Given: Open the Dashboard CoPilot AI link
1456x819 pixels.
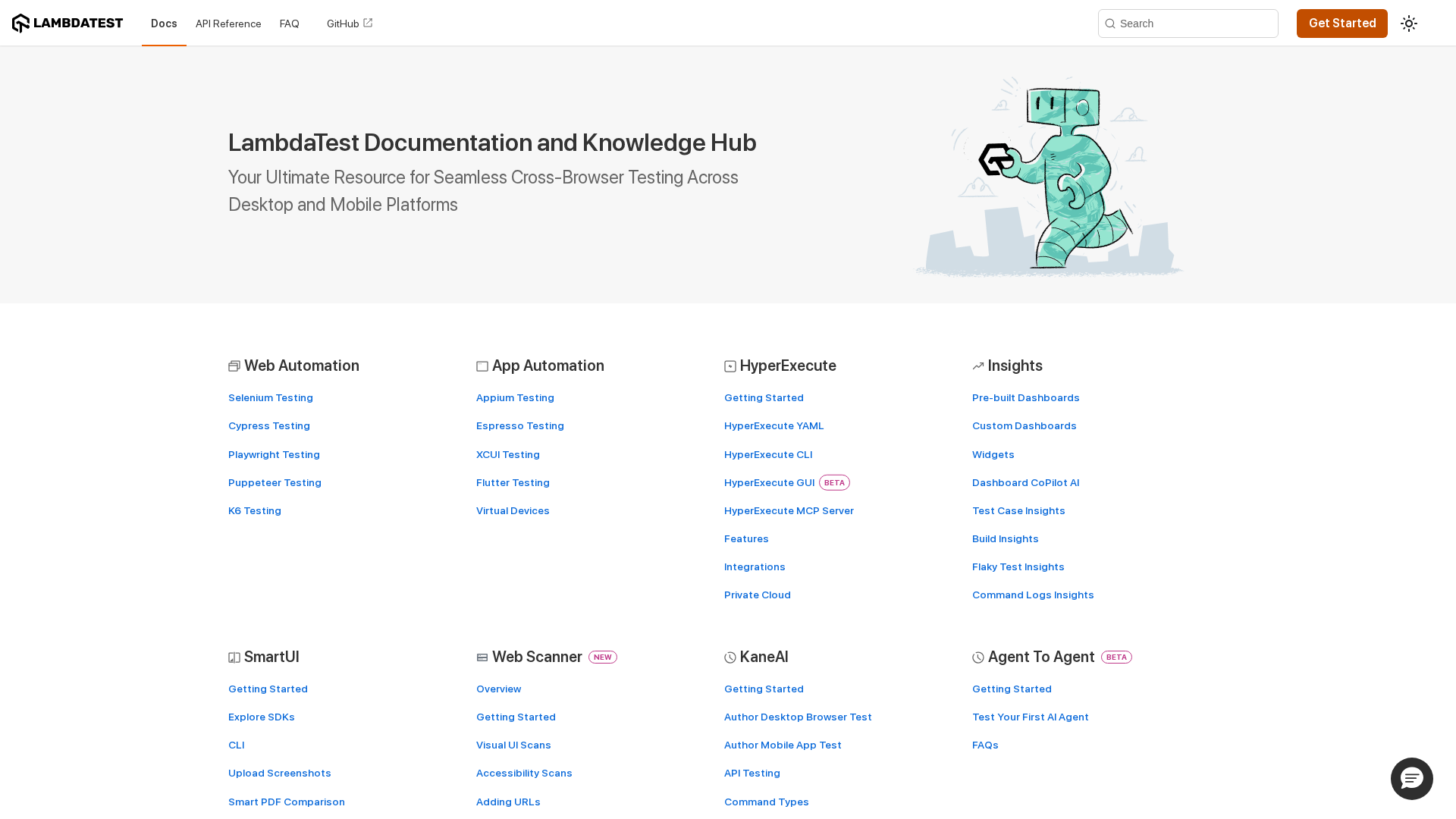Looking at the screenshot, I should tap(1025, 482).
